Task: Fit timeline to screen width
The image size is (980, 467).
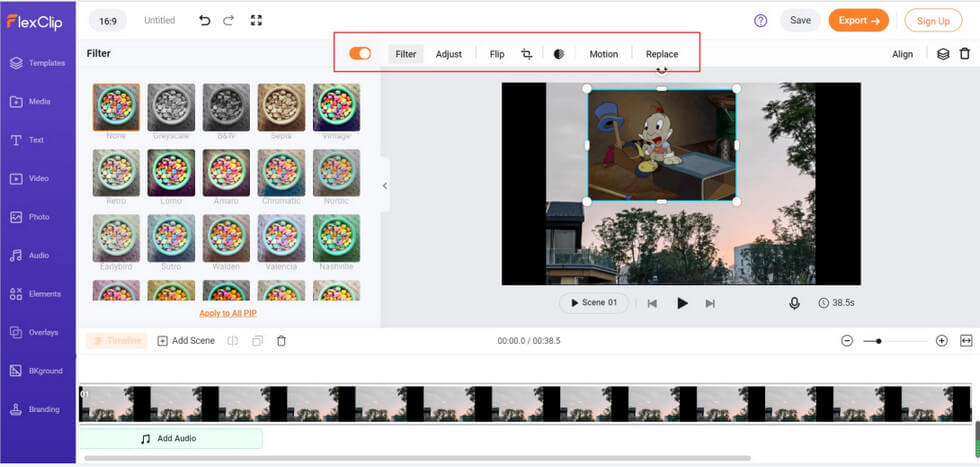Action: (x=966, y=341)
